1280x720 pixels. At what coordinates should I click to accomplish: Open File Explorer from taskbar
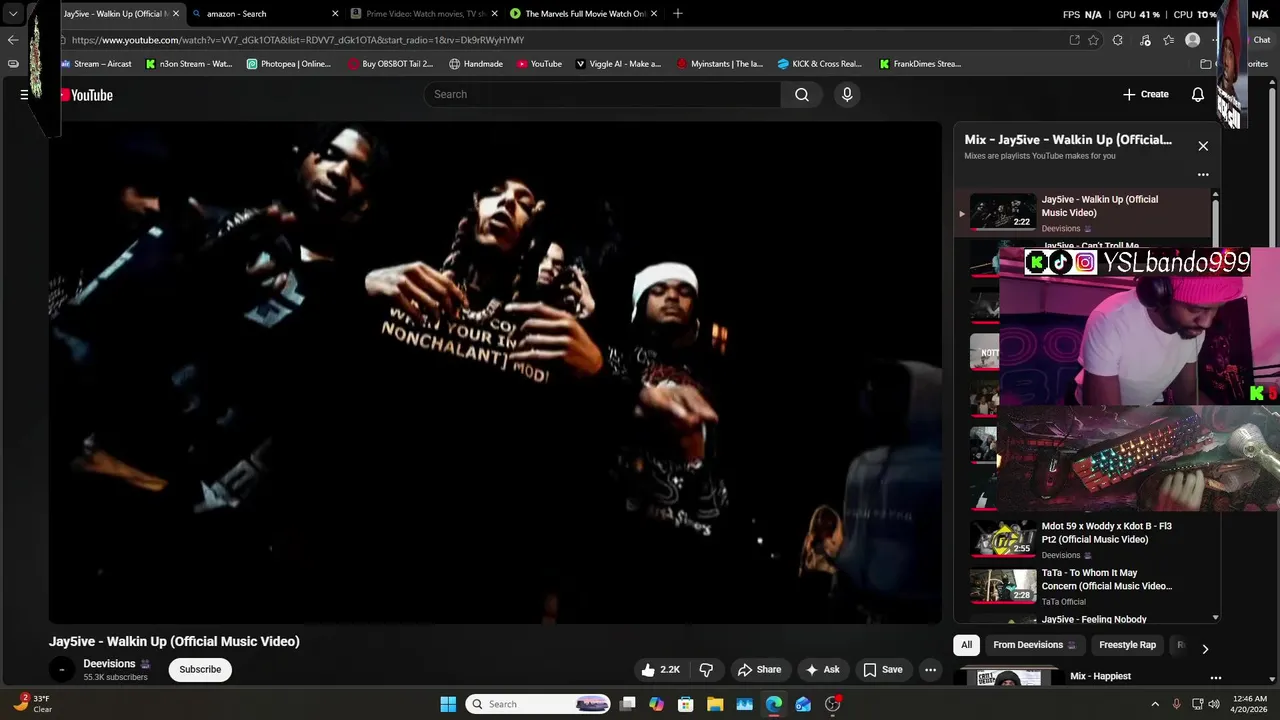[x=715, y=704]
